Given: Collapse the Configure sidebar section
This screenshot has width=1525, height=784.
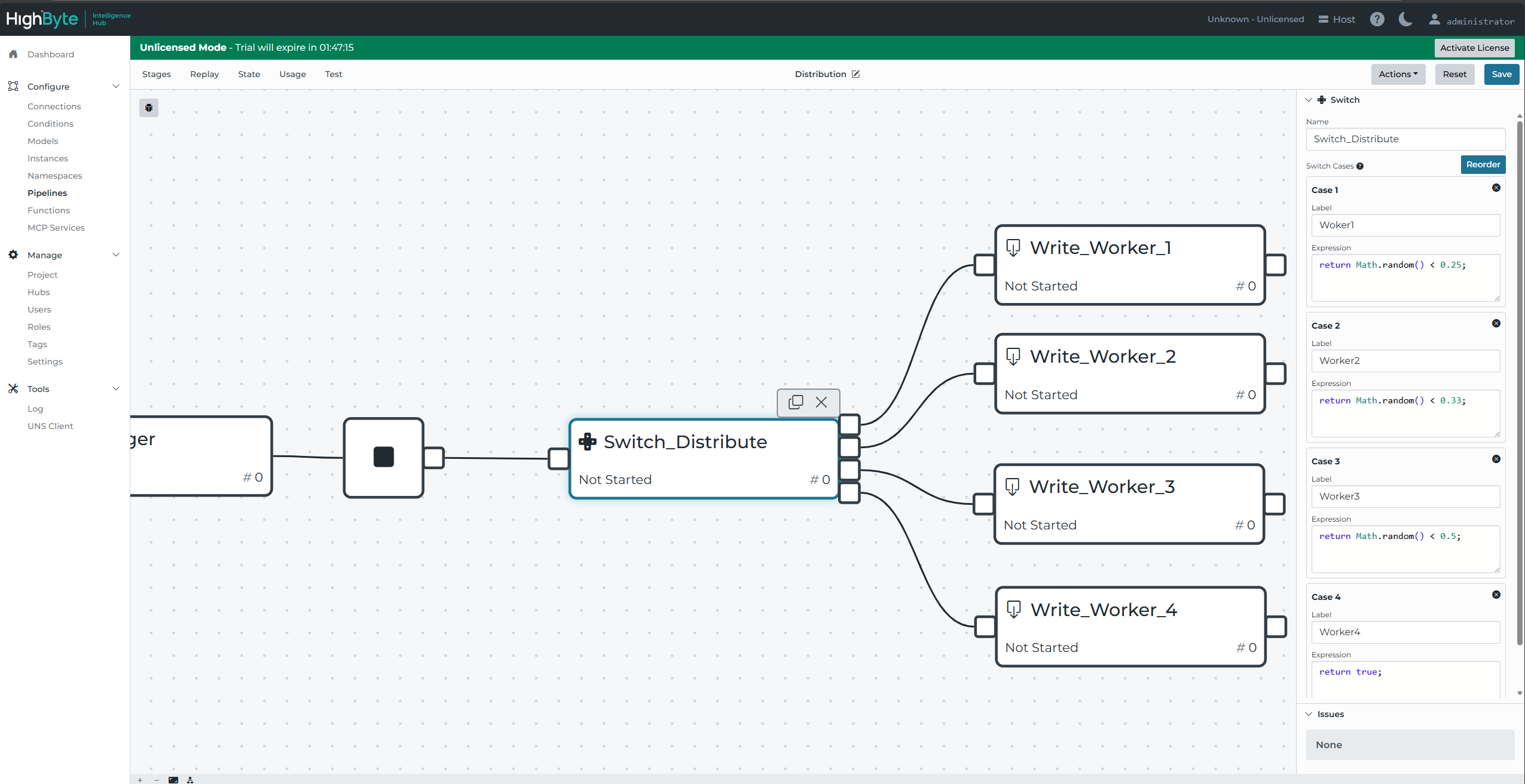Looking at the screenshot, I should [x=116, y=86].
